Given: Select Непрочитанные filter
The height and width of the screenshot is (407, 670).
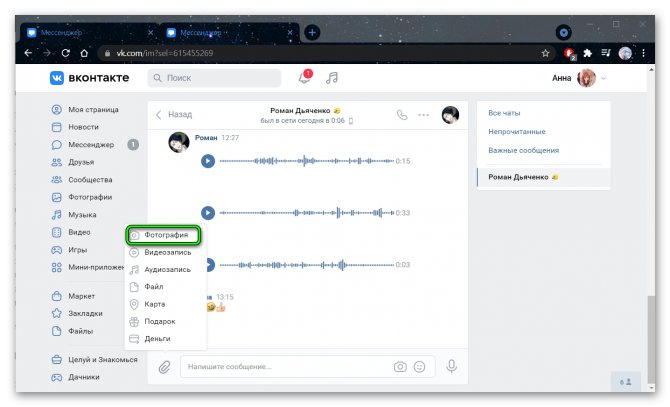Looking at the screenshot, I should coord(517,132).
